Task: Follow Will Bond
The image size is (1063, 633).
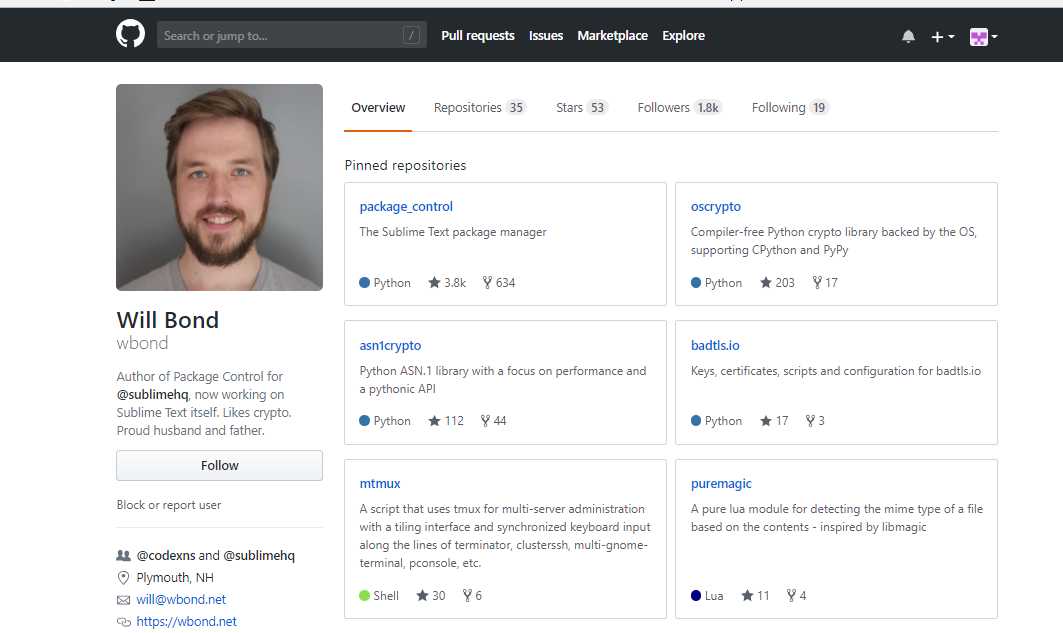Action: pos(219,465)
